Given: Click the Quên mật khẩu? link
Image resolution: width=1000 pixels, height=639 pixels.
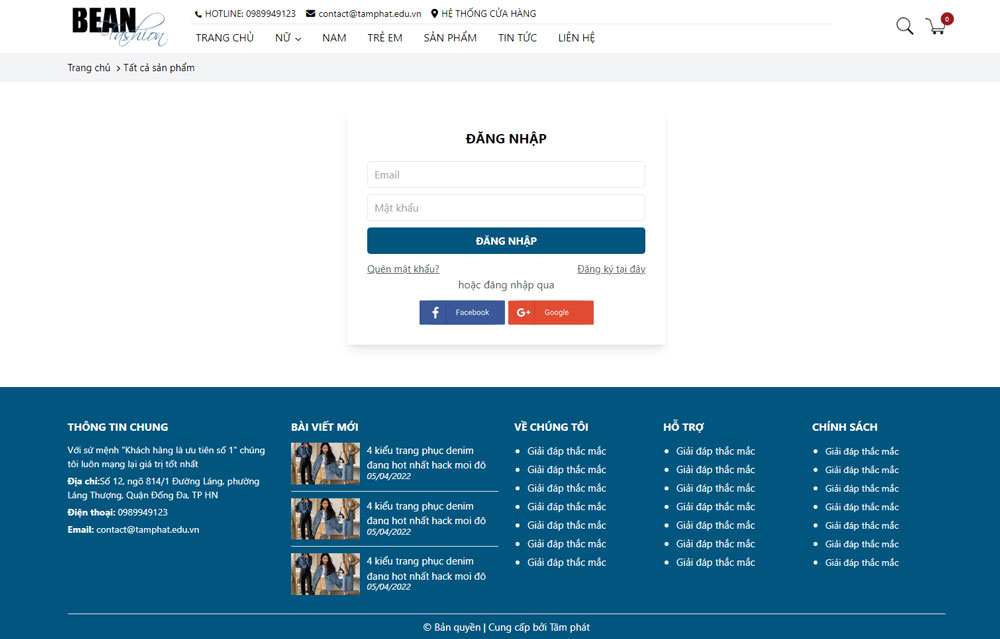Looking at the screenshot, I should tap(403, 269).
